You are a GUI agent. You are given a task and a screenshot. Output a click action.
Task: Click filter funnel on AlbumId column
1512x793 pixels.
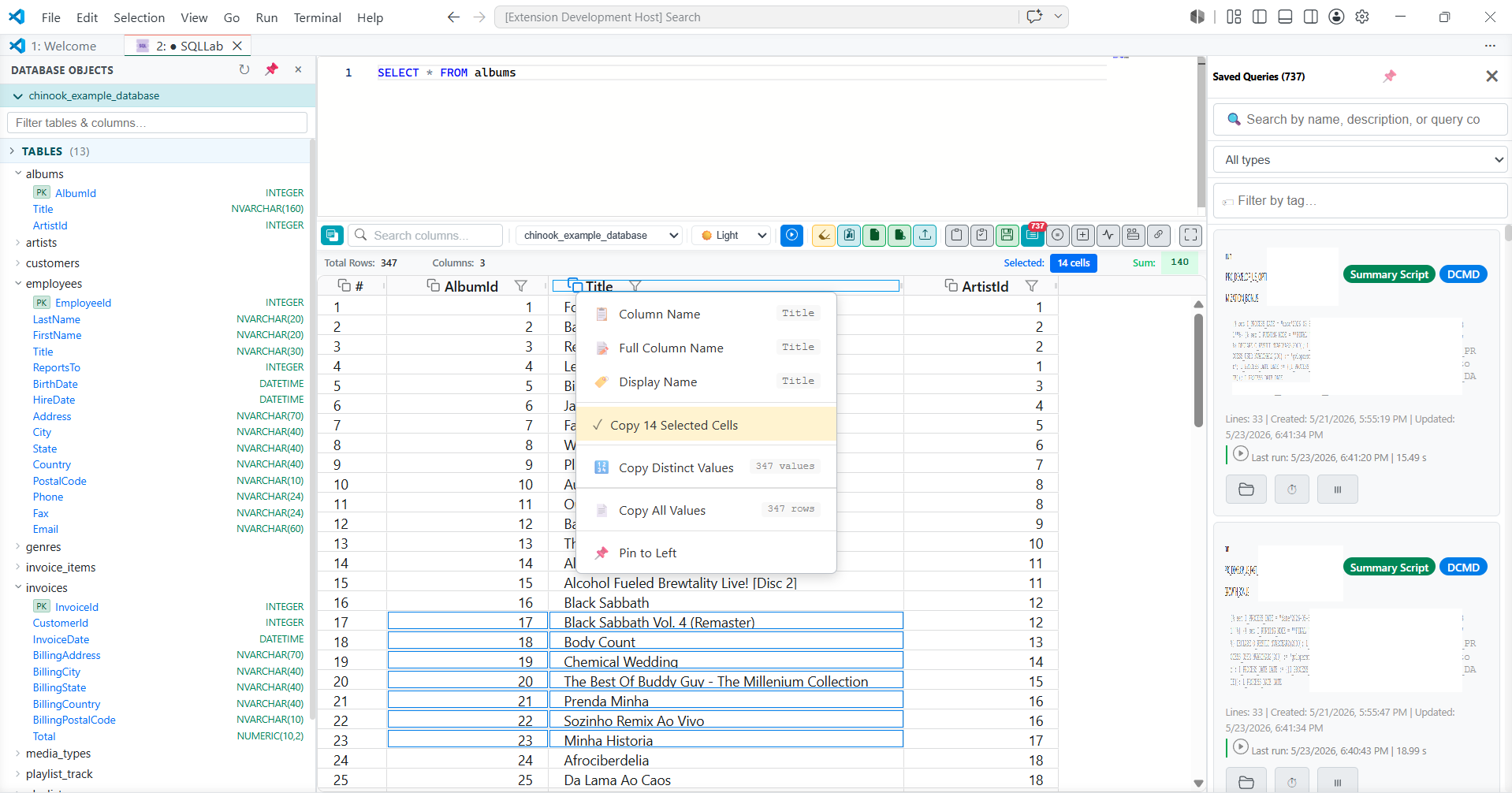point(520,286)
